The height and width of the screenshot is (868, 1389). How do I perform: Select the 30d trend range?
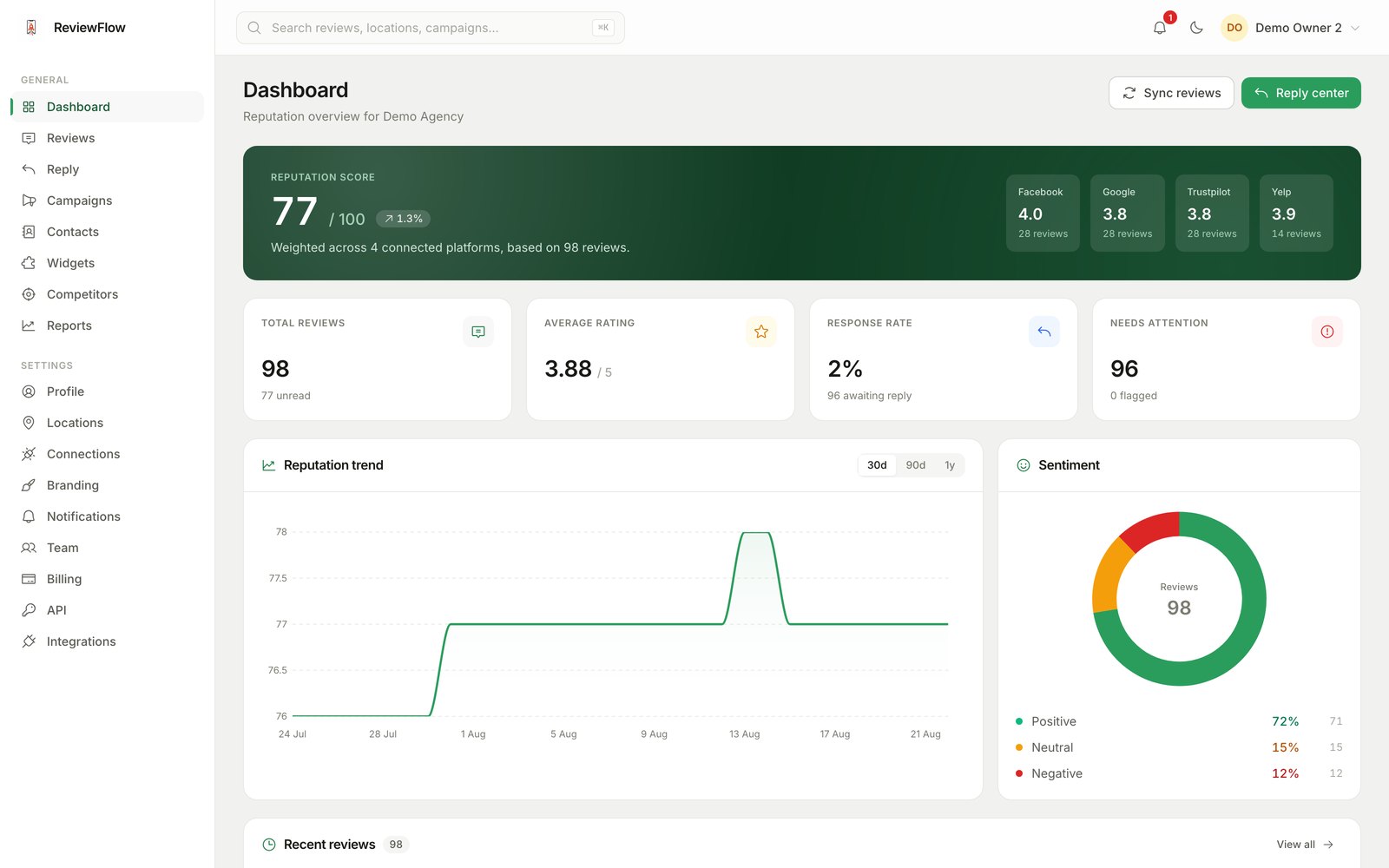(x=877, y=465)
